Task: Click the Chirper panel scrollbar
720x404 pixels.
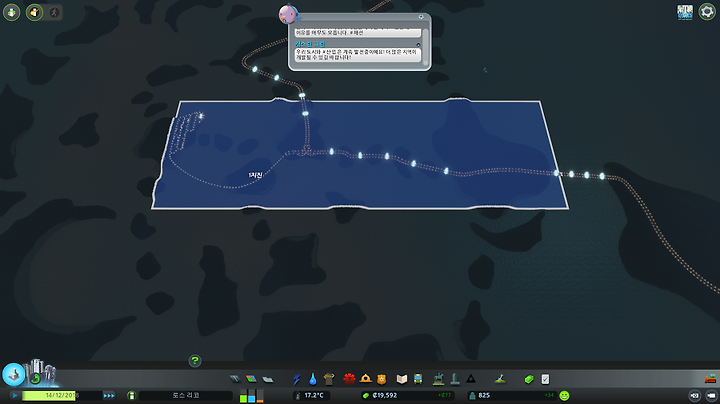Action: [x=425, y=46]
